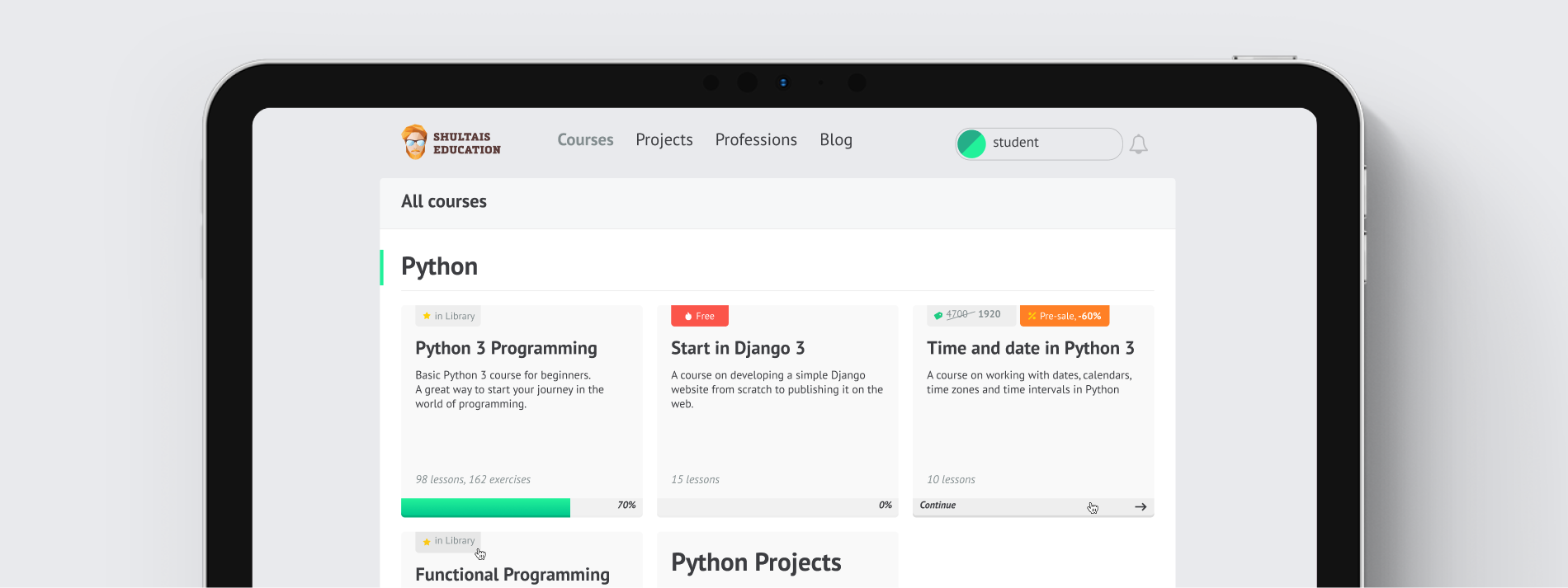Viewport: 1568px width, 588px height.
Task: Go to the Projects section
Action: point(664,140)
